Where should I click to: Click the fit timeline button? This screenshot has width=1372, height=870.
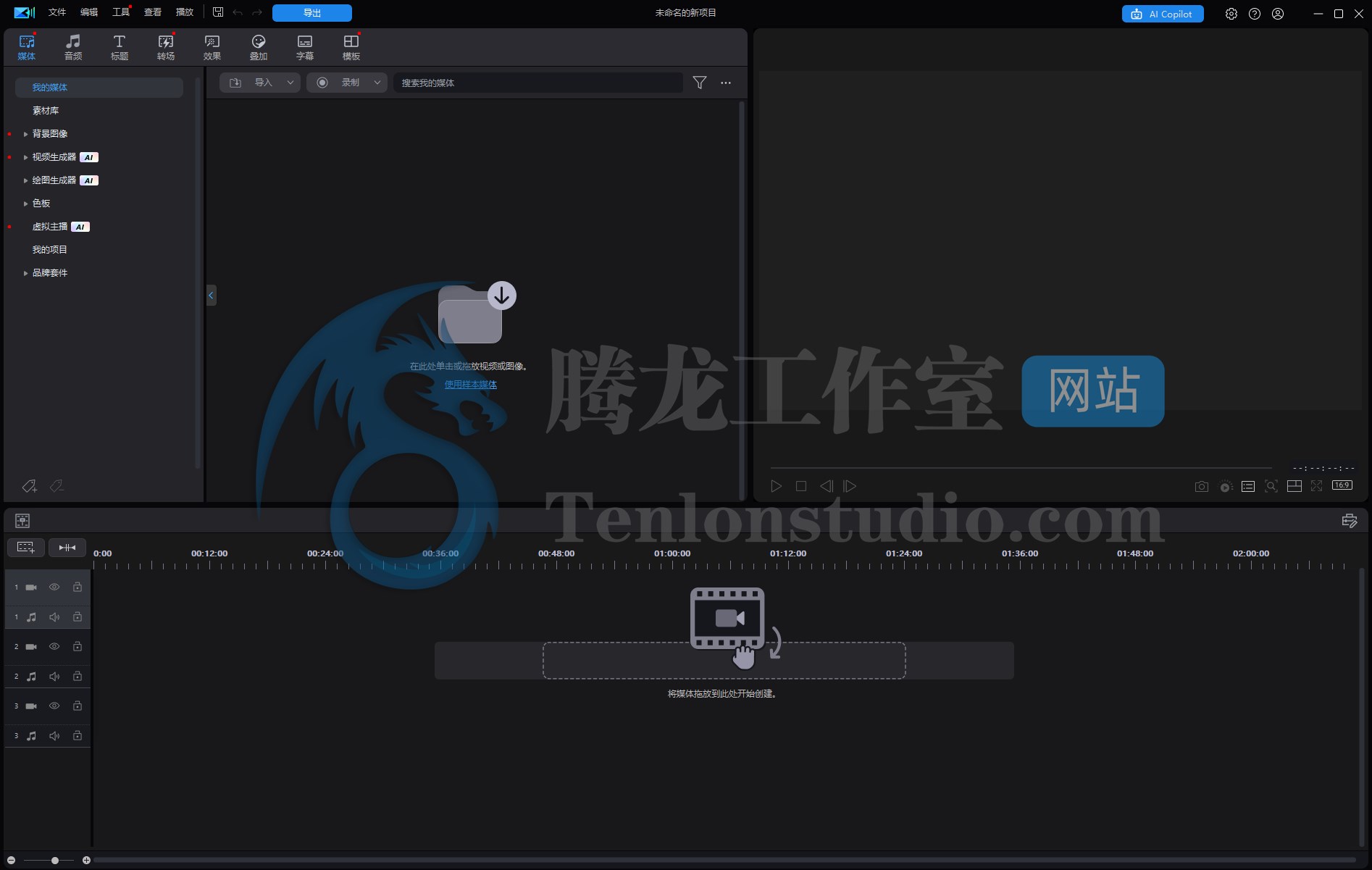point(67,548)
